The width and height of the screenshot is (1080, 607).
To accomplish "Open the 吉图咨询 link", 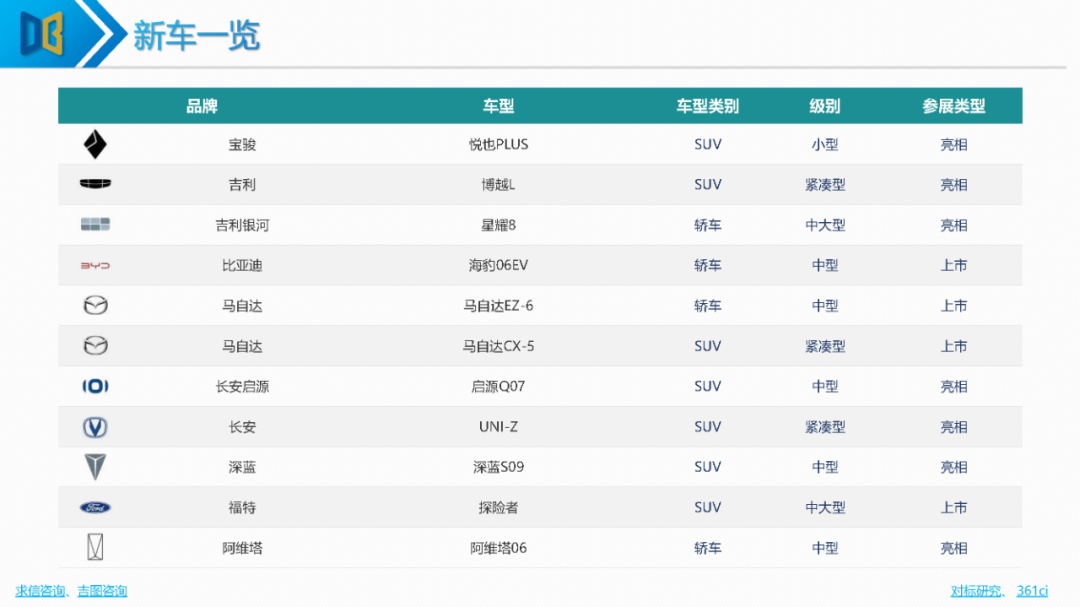I will pos(102,591).
